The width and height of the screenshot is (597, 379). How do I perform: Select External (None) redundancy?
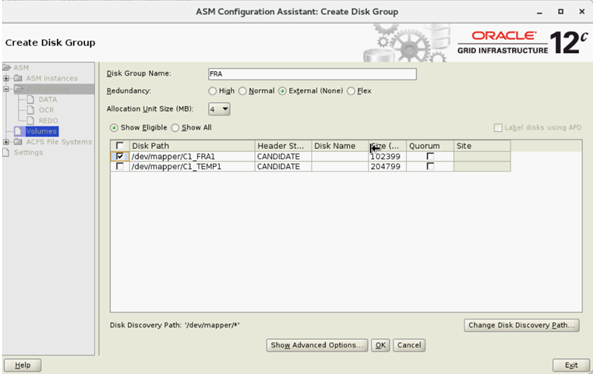pos(283,91)
